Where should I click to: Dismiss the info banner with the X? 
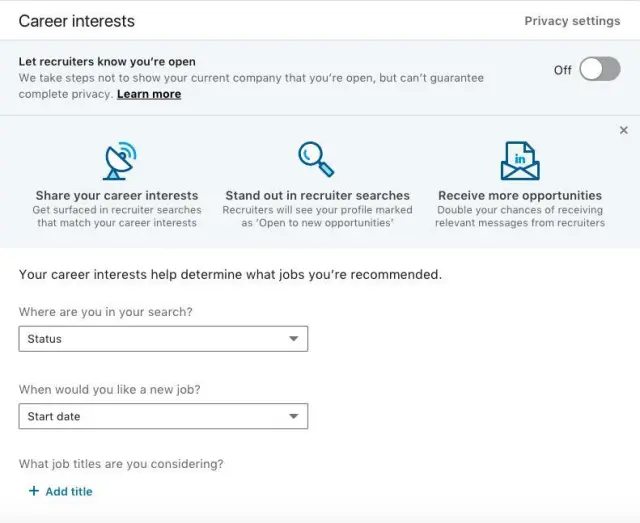[624, 130]
